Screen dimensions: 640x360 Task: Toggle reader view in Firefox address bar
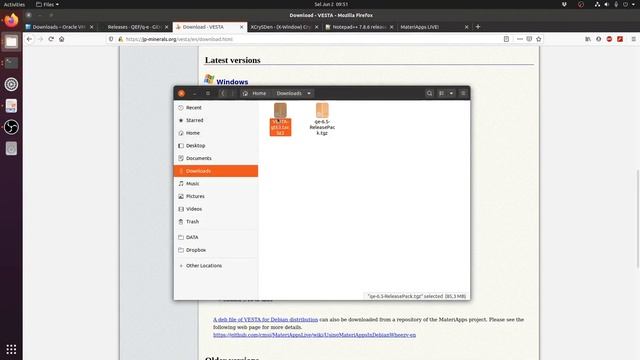tap(506, 39)
